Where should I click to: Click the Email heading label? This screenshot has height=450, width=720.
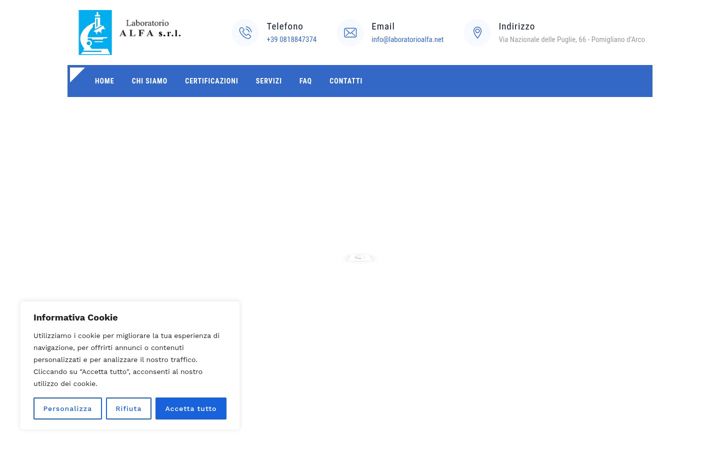[383, 26]
